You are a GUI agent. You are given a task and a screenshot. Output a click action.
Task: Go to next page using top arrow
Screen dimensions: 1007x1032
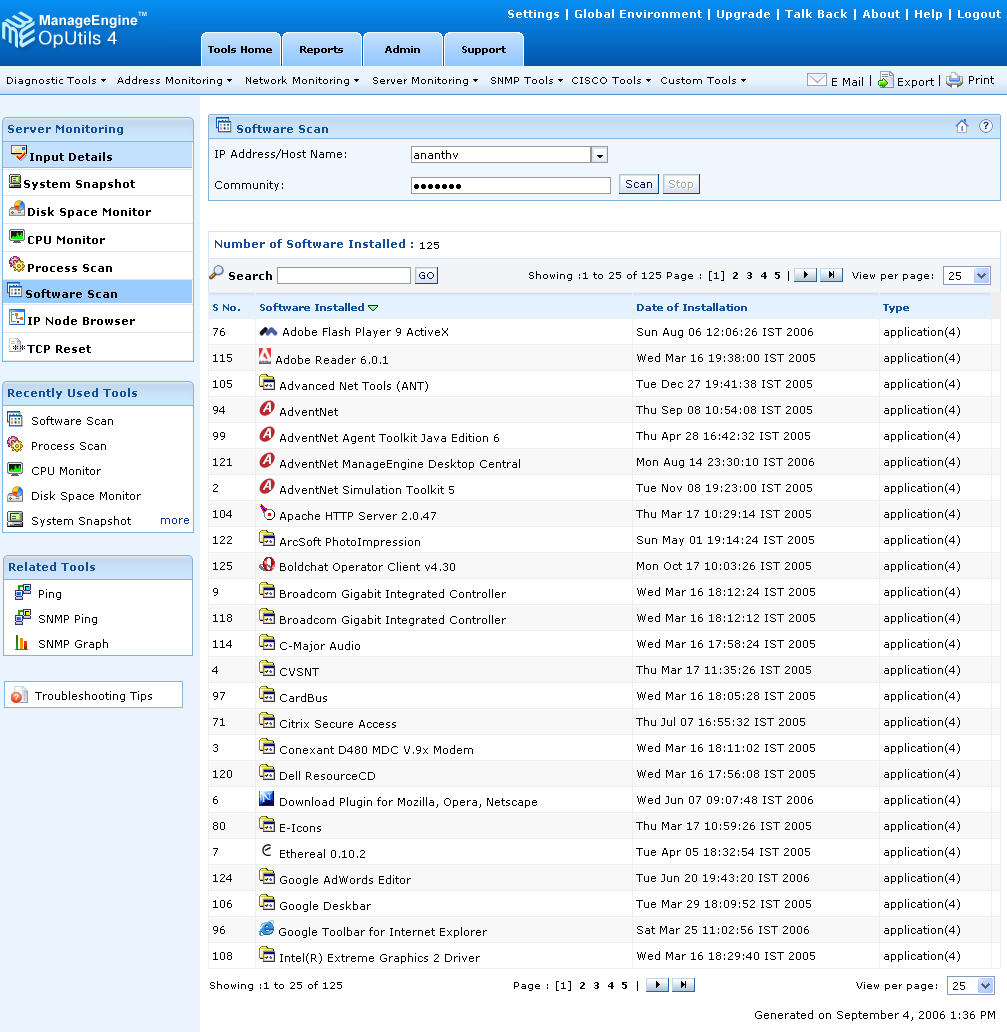pos(805,276)
